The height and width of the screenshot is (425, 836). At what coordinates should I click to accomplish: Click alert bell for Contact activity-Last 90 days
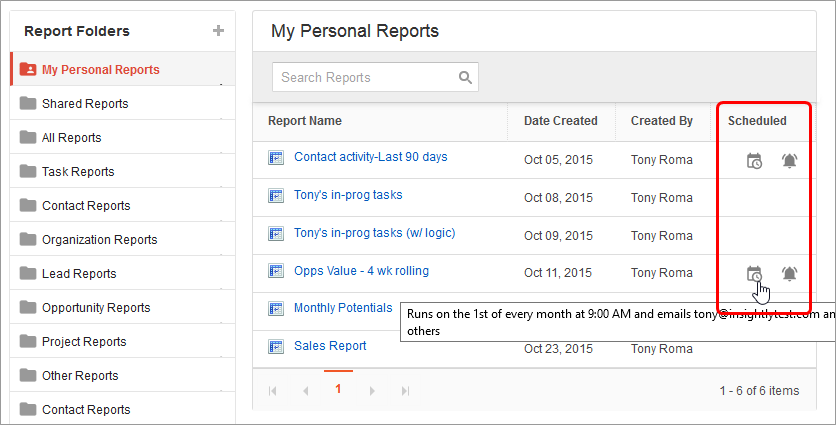click(790, 160)
